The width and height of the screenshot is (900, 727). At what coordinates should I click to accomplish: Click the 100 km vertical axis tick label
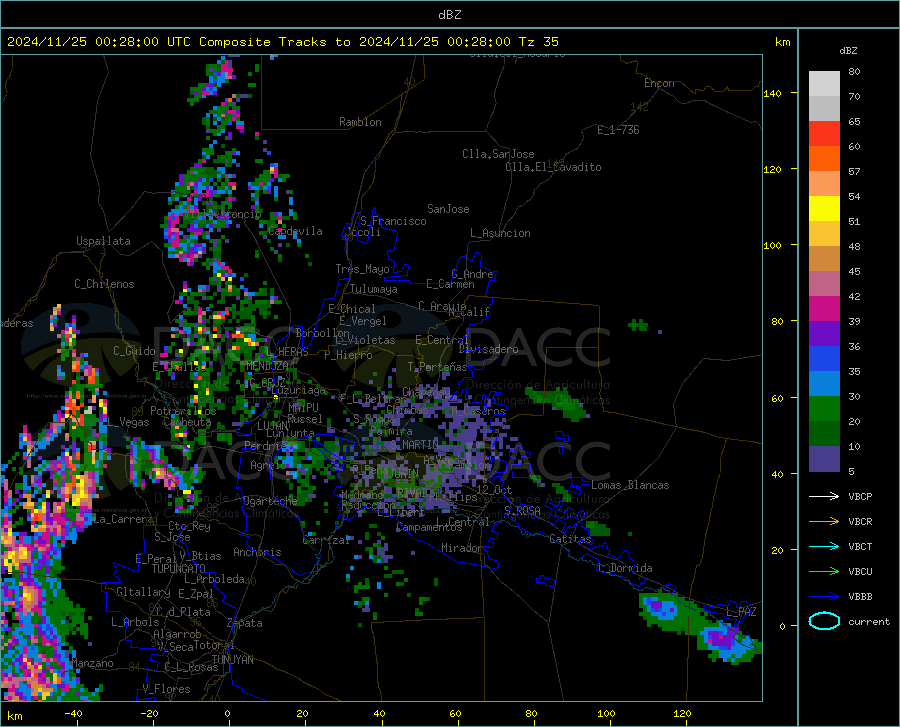pyautogui.click(x=772, y=245)
